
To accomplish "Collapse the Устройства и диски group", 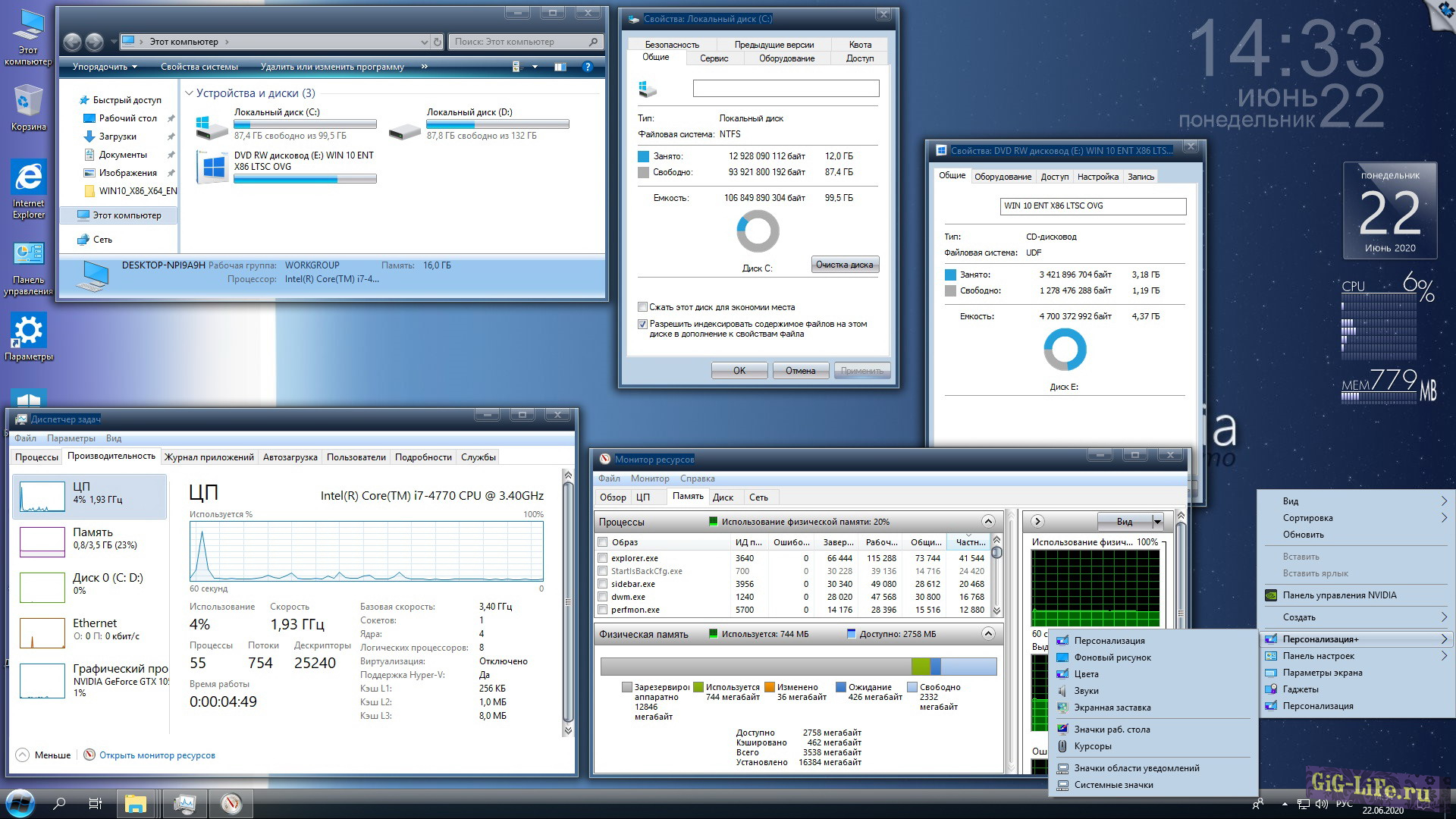I will coord(189,93).
